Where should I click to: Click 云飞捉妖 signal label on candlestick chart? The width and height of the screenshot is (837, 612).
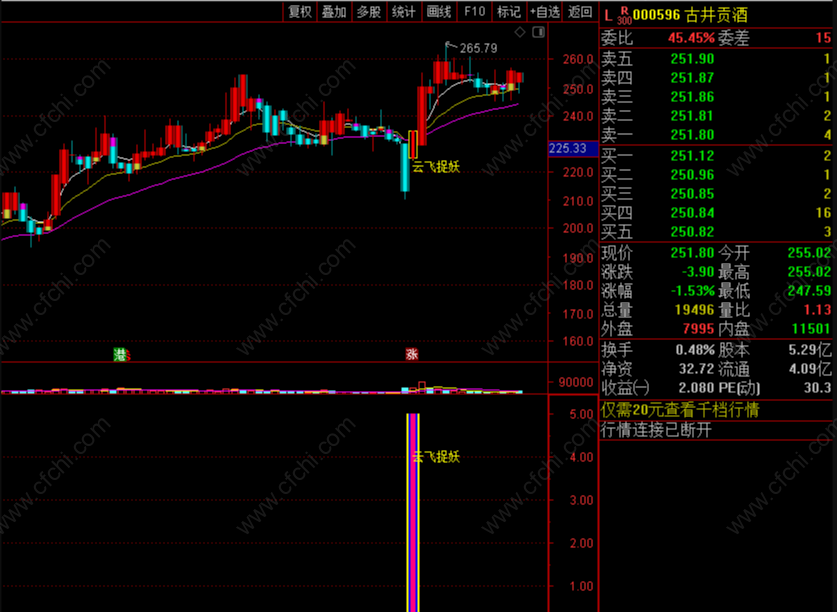pos(436,167)
